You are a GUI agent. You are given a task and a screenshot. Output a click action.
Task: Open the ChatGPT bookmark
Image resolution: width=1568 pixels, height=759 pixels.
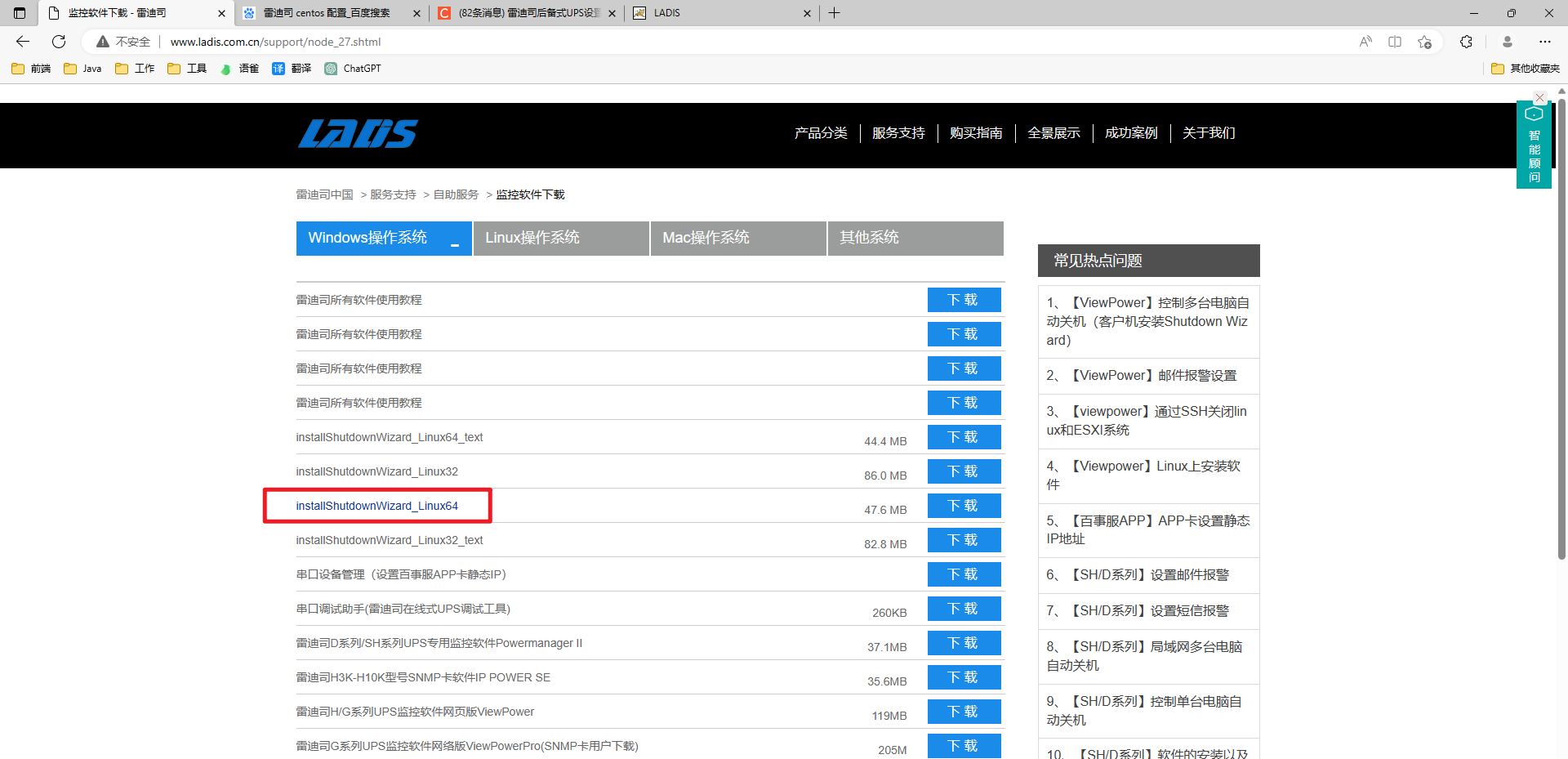[x=353, y=69]
